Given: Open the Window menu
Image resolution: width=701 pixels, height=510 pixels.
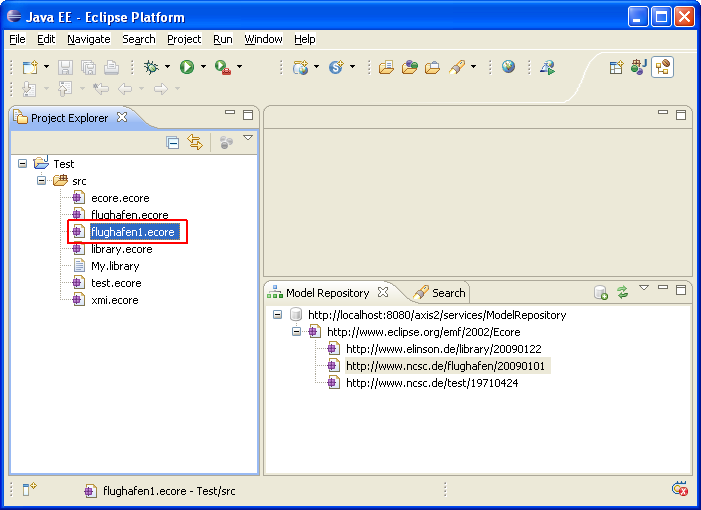Looking at the screenshot, I should pos(263,39).
